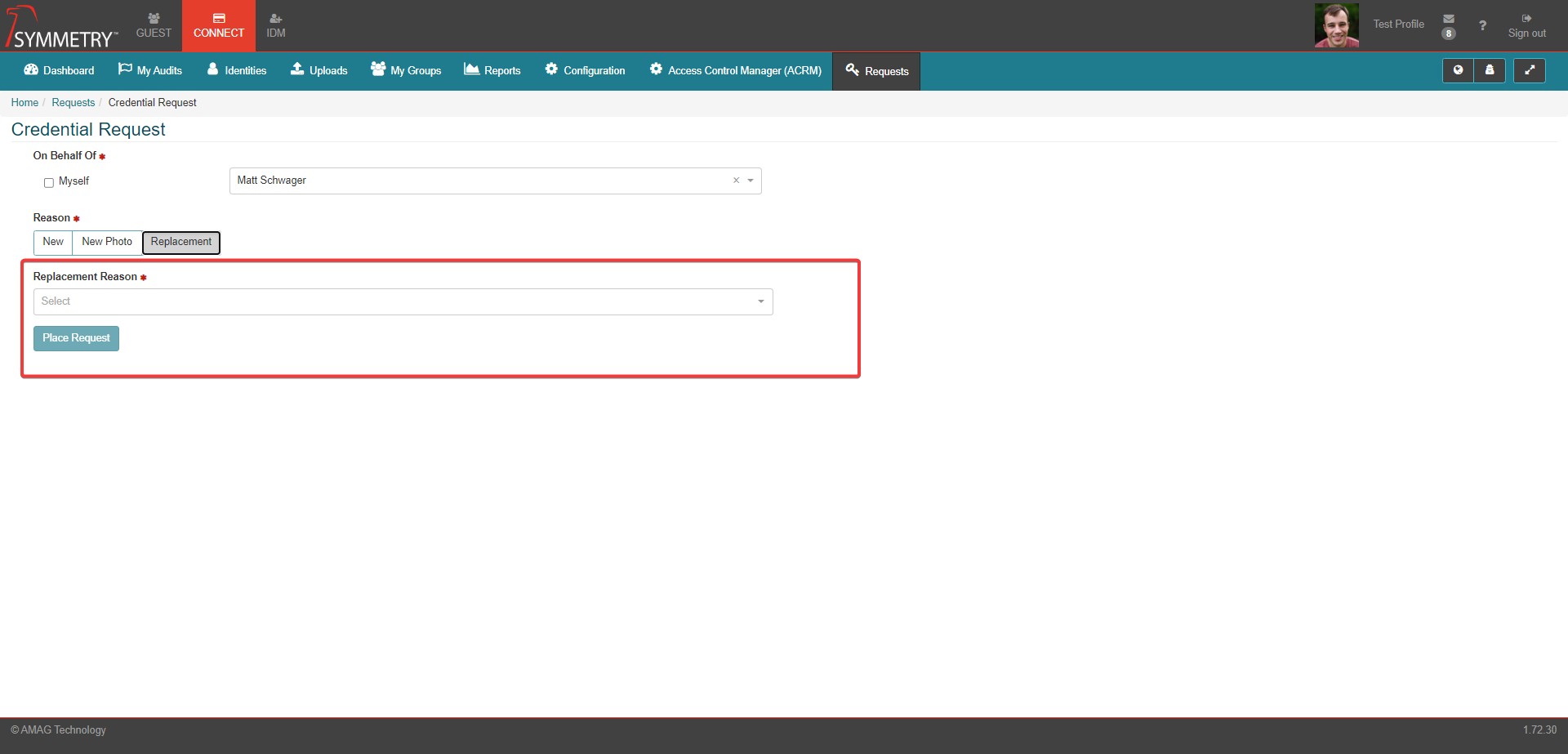The width and height of the screenshot is (1568, 754).
Task: Click the person icon button
Action: point(1490,70)
